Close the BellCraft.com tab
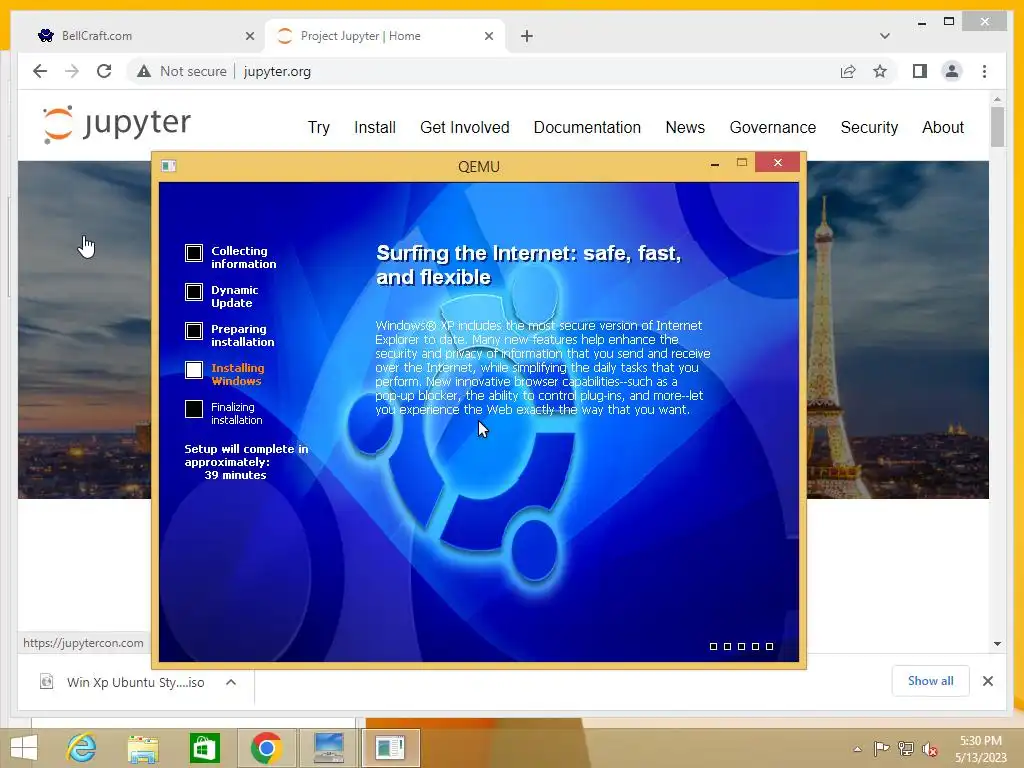The height and width of the screenshot is (768, 1024). click(x=249, y=36)
